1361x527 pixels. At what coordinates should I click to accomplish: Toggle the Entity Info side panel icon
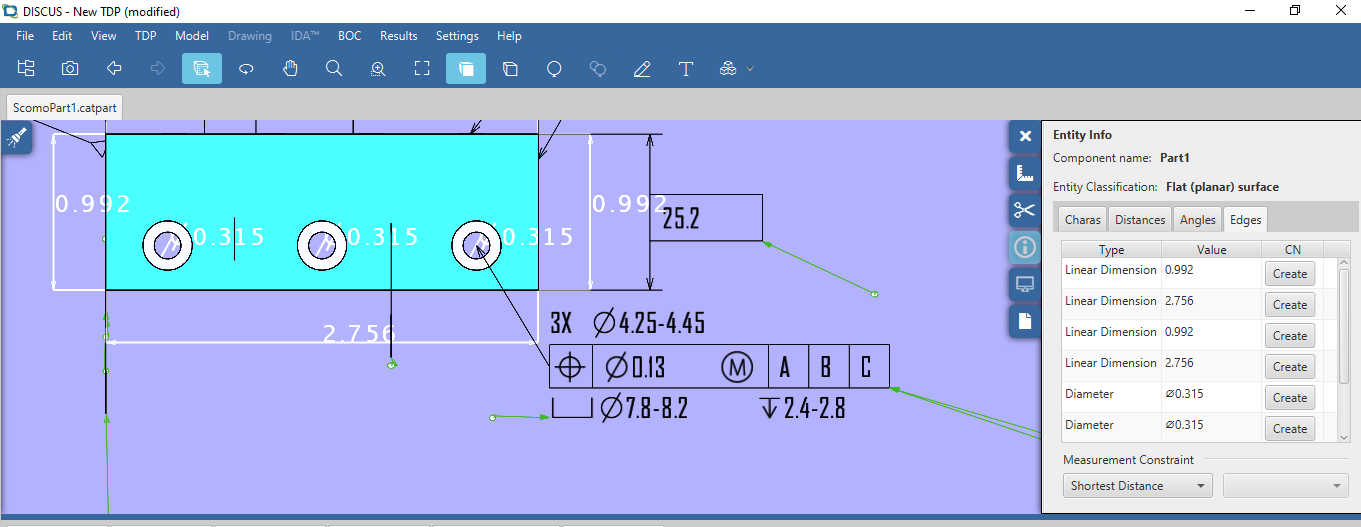pyautogui.click(x=1023, y=247)
